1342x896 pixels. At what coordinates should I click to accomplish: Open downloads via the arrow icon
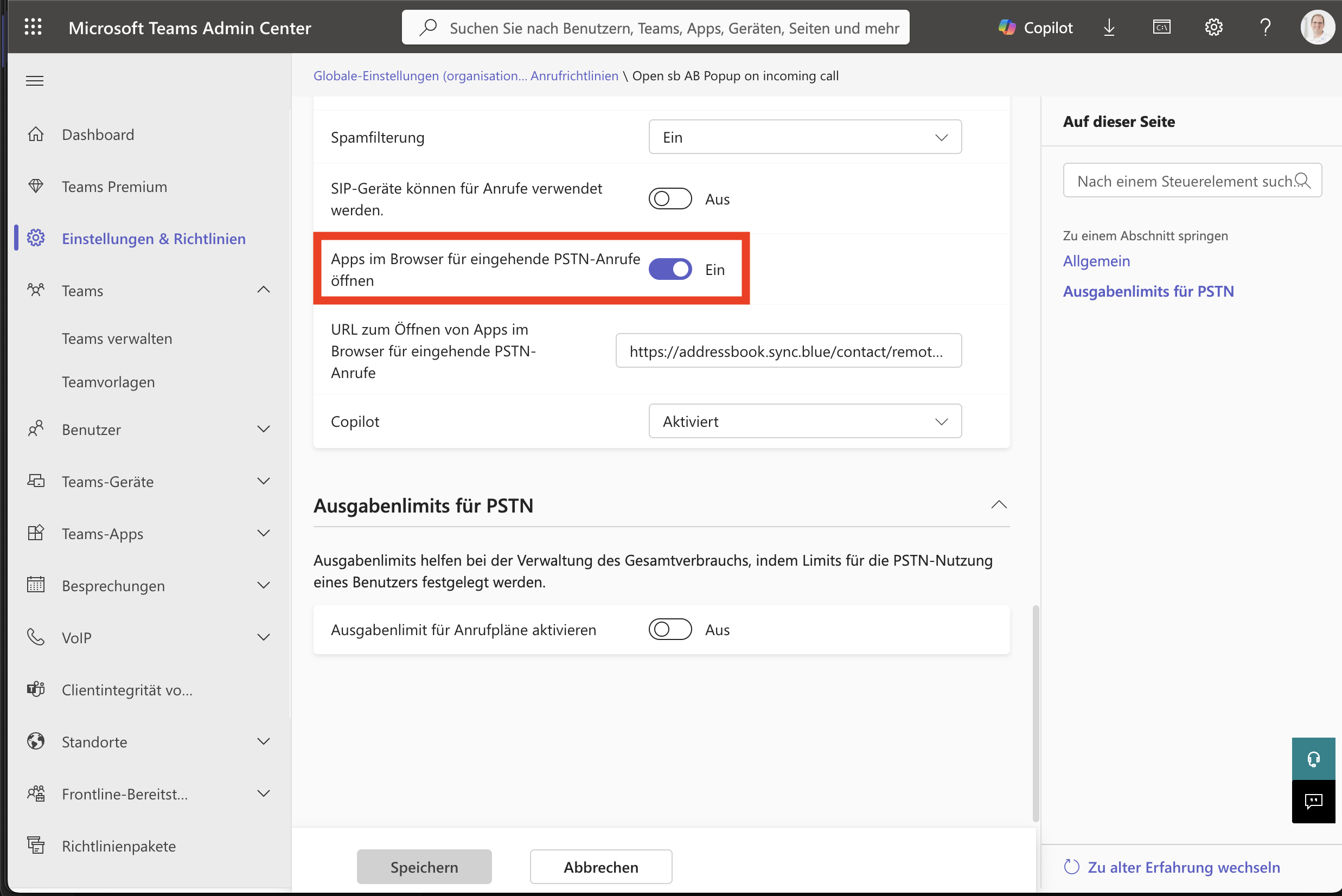point(1109,27)
